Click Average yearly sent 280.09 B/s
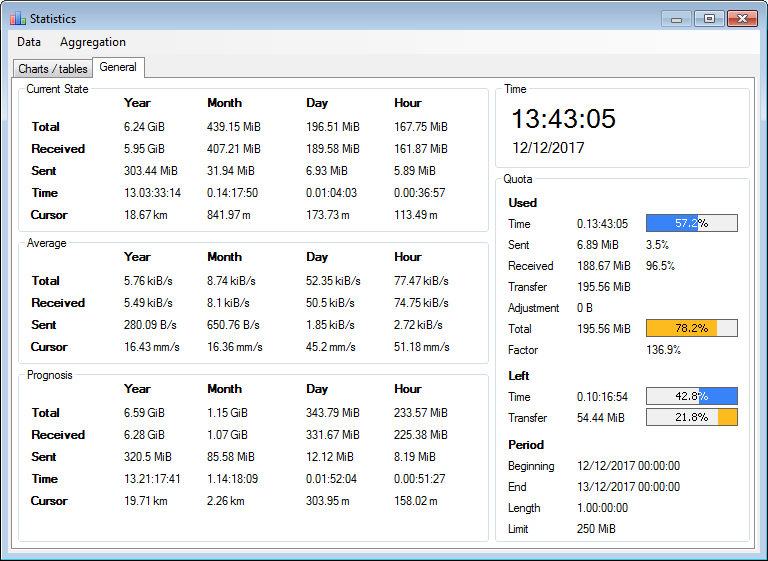 click(x=150, y=325)
